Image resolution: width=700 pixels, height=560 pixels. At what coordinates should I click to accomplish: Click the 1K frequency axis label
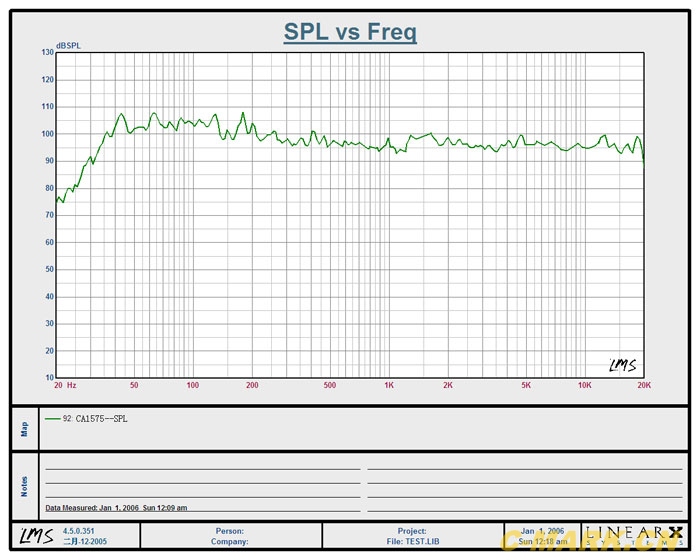click(389, 385)
